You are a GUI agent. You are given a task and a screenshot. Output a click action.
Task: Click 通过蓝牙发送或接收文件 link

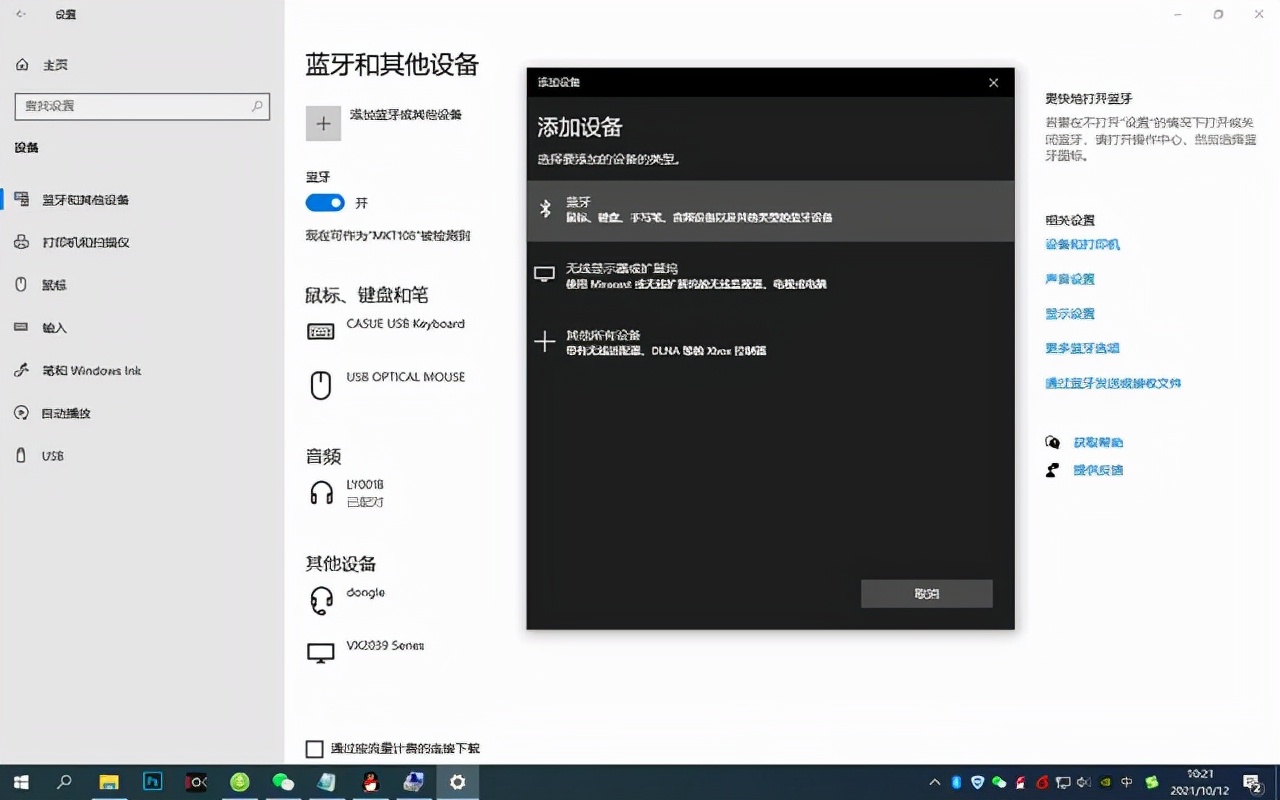click(x=1111, y=382)
